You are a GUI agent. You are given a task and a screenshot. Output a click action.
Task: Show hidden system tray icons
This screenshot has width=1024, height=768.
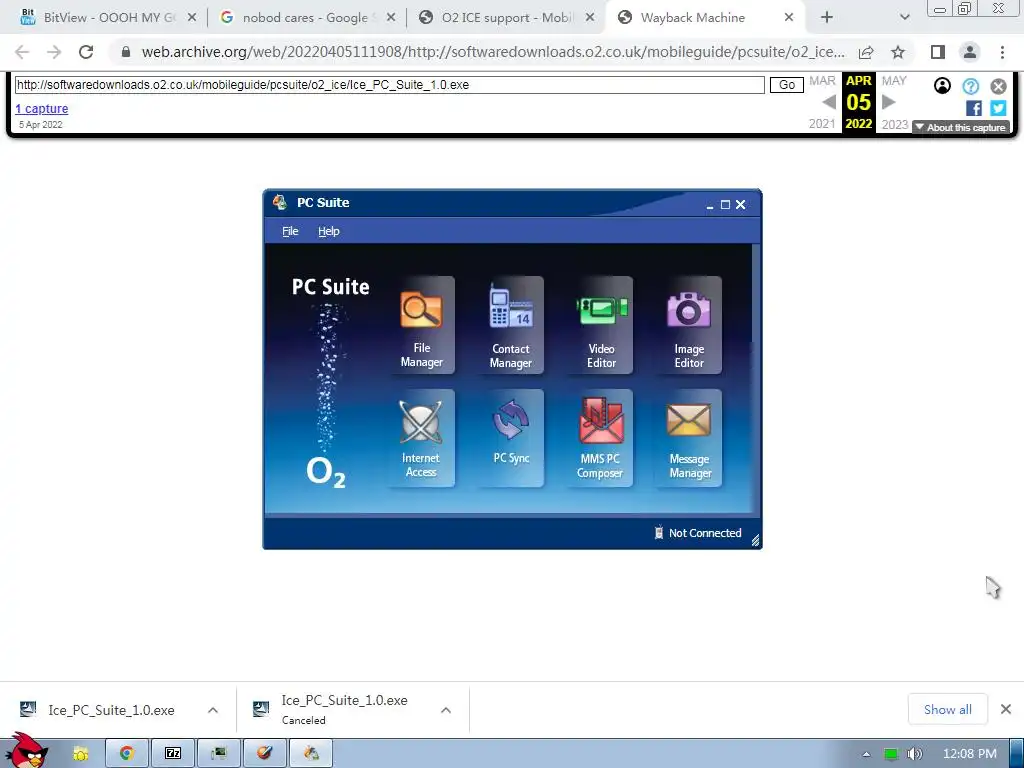coord(866,754)
